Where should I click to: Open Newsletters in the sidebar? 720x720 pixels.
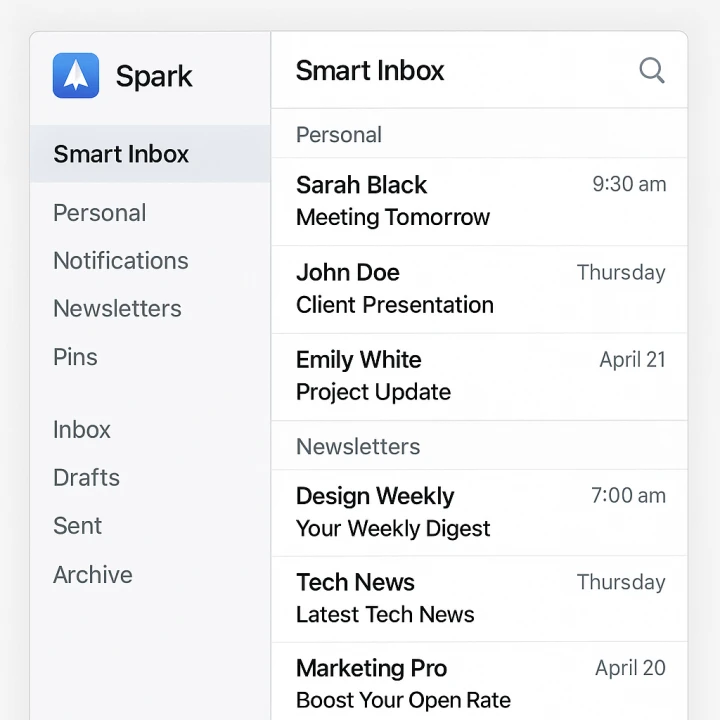point(117,308)
